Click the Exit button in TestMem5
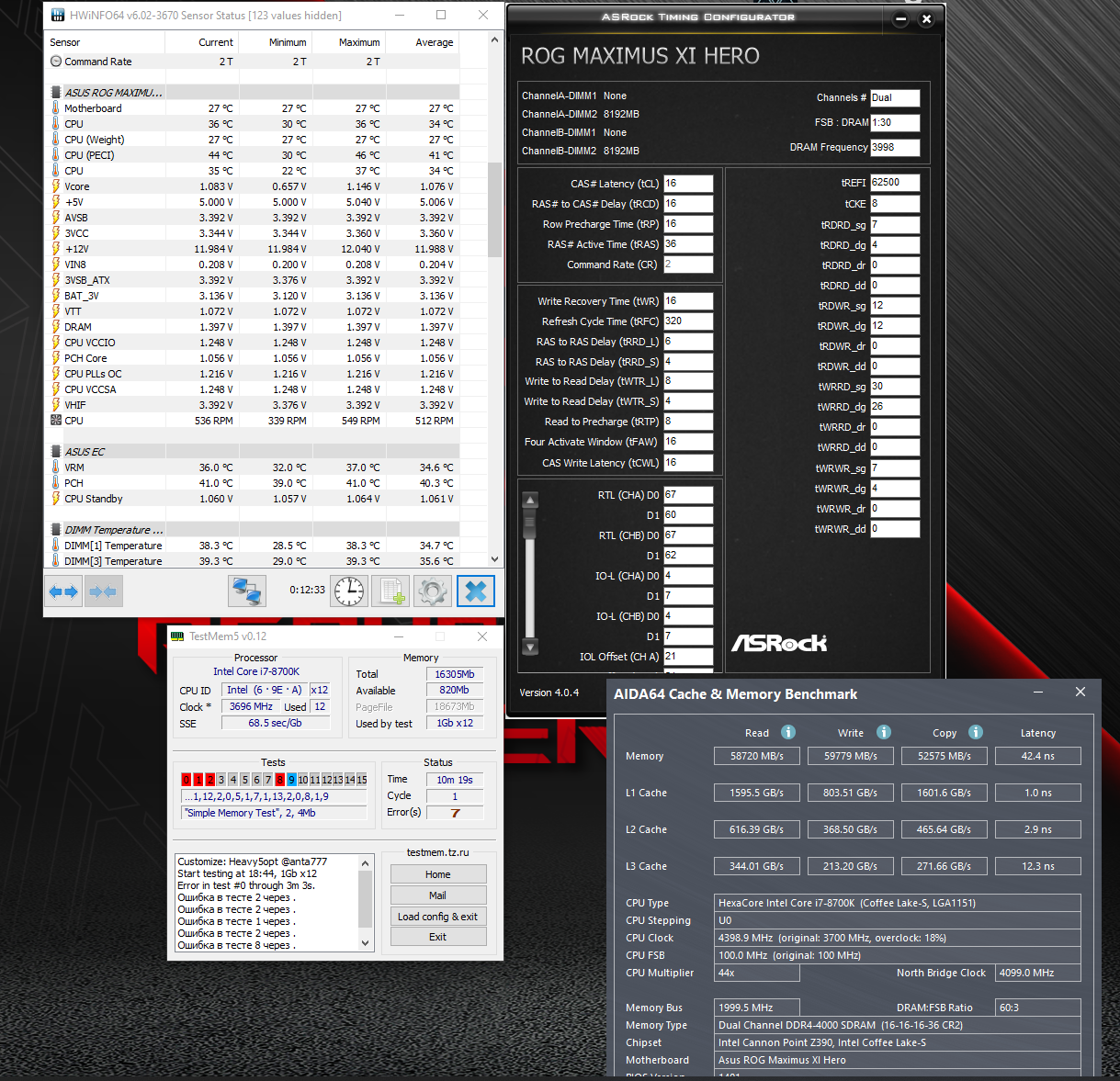Image resolution: width=1120 pixels, height=1081 pixels. click(438, 937)
